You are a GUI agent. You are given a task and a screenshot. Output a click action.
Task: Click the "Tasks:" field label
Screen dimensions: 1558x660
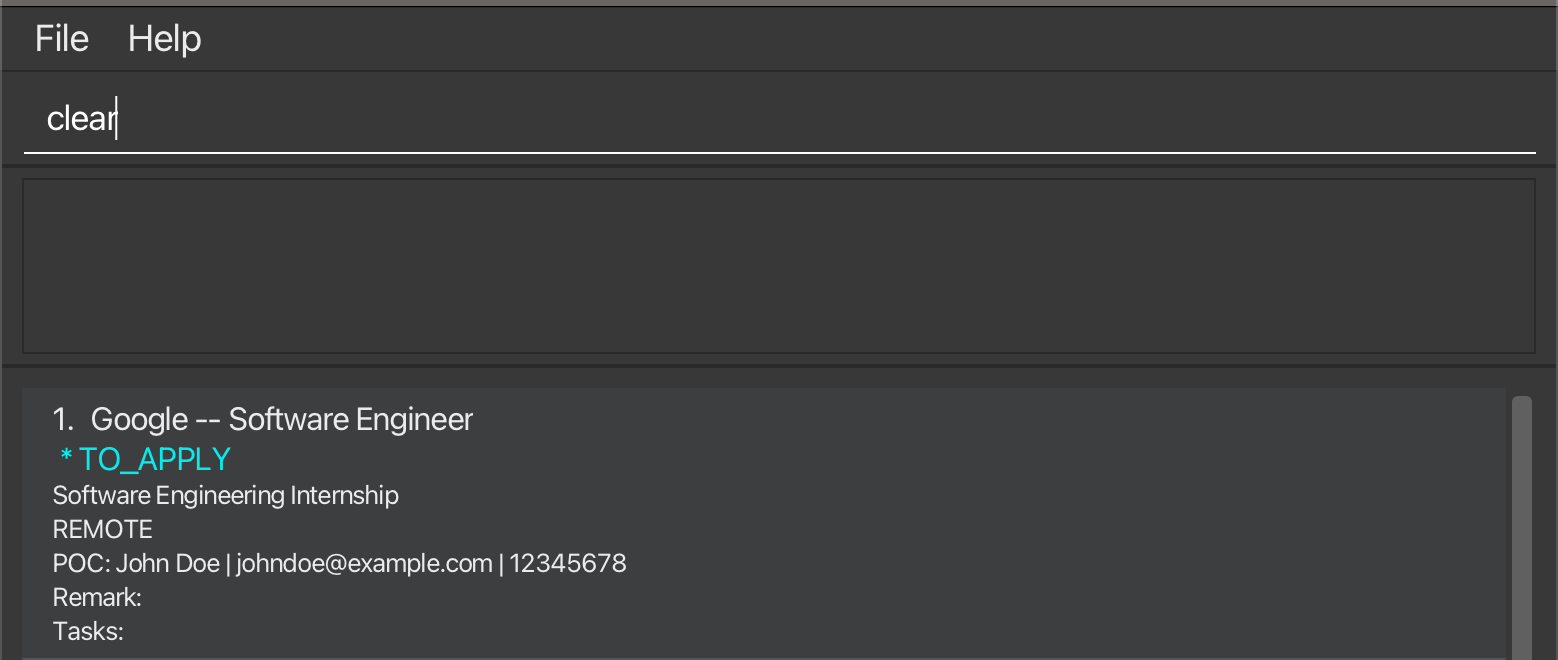pyautogui.click(x=88, y=632)
